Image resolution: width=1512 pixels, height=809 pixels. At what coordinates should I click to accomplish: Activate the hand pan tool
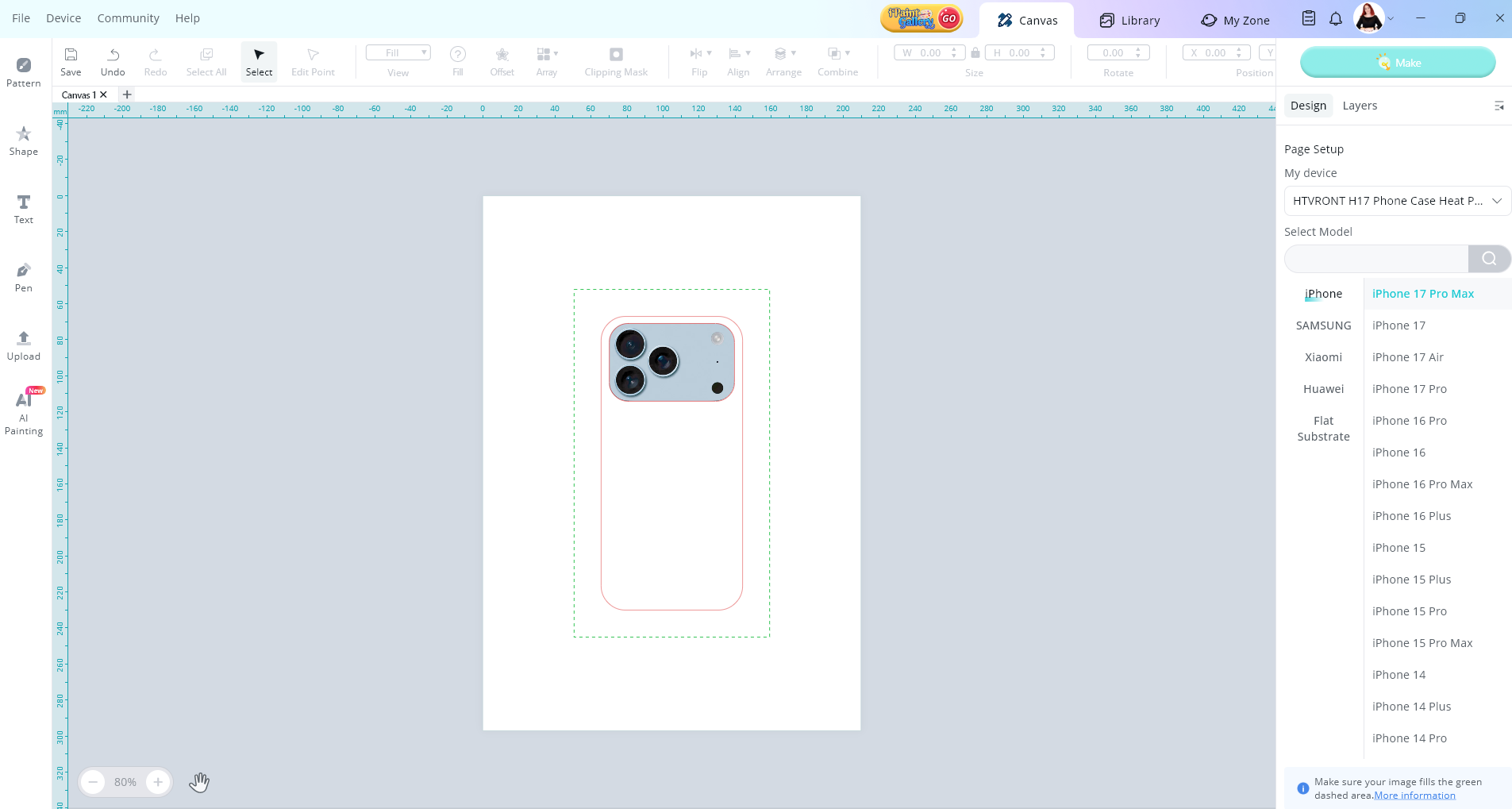point(199,782)
